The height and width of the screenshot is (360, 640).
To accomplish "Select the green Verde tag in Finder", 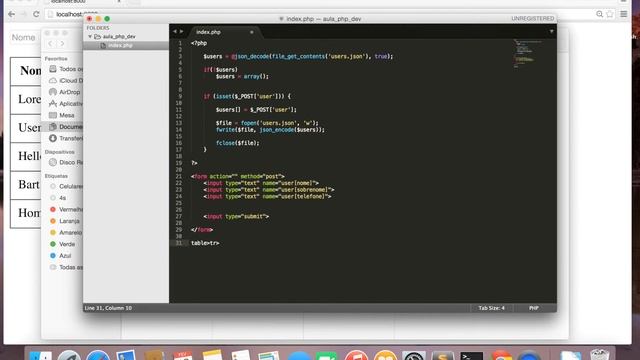I will pyautogui.click(x=62, y=244).
